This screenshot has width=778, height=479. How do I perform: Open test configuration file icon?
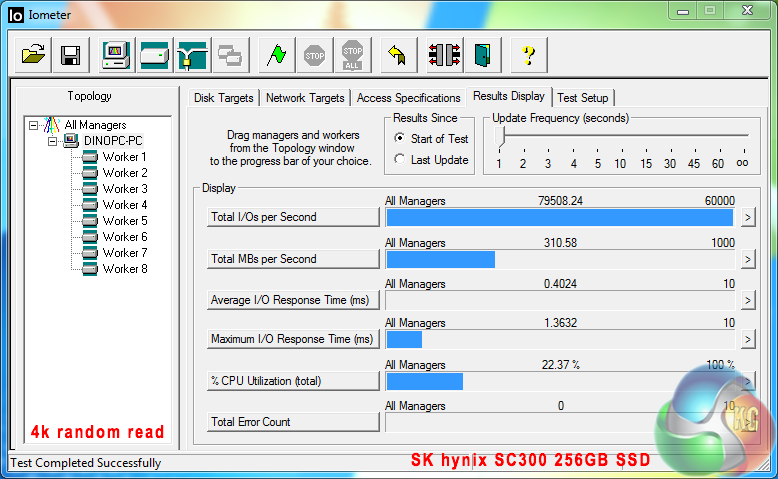click(33, 55)
